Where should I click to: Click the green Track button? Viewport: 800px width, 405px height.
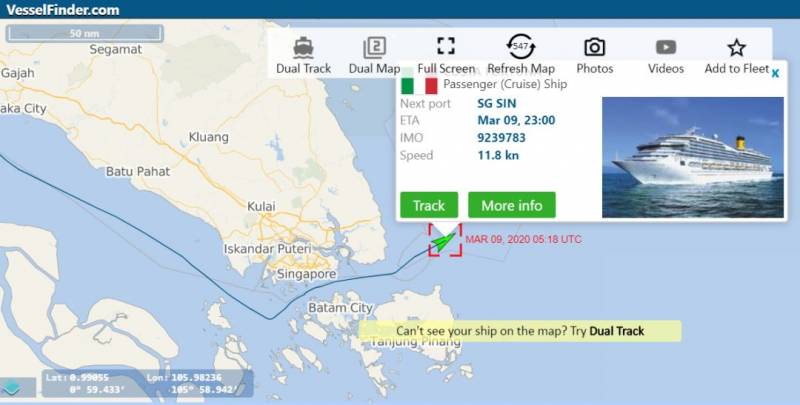429,205
